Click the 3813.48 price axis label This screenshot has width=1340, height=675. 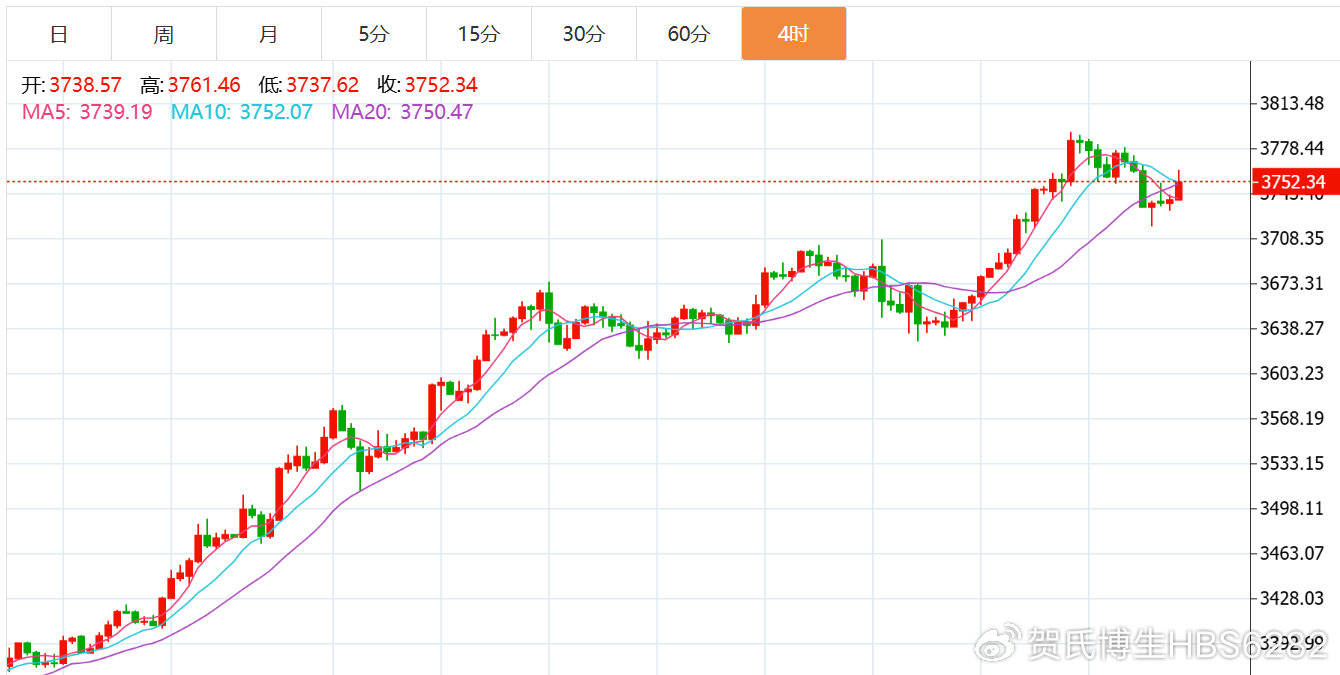pyautogui.click(x=1292, y=103)
